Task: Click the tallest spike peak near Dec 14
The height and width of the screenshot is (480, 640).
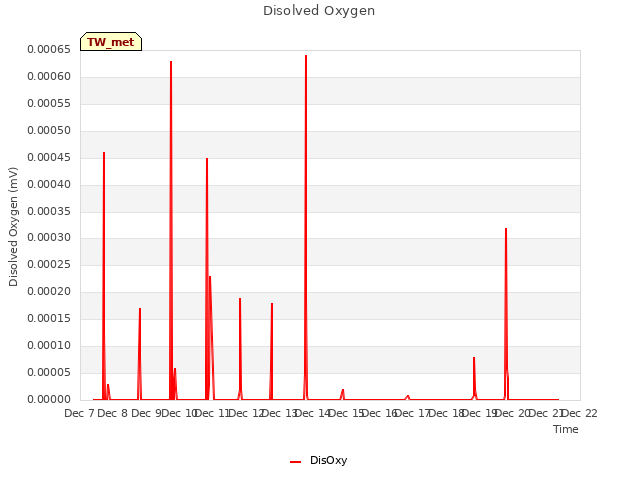Action: [x=306, y=56]
